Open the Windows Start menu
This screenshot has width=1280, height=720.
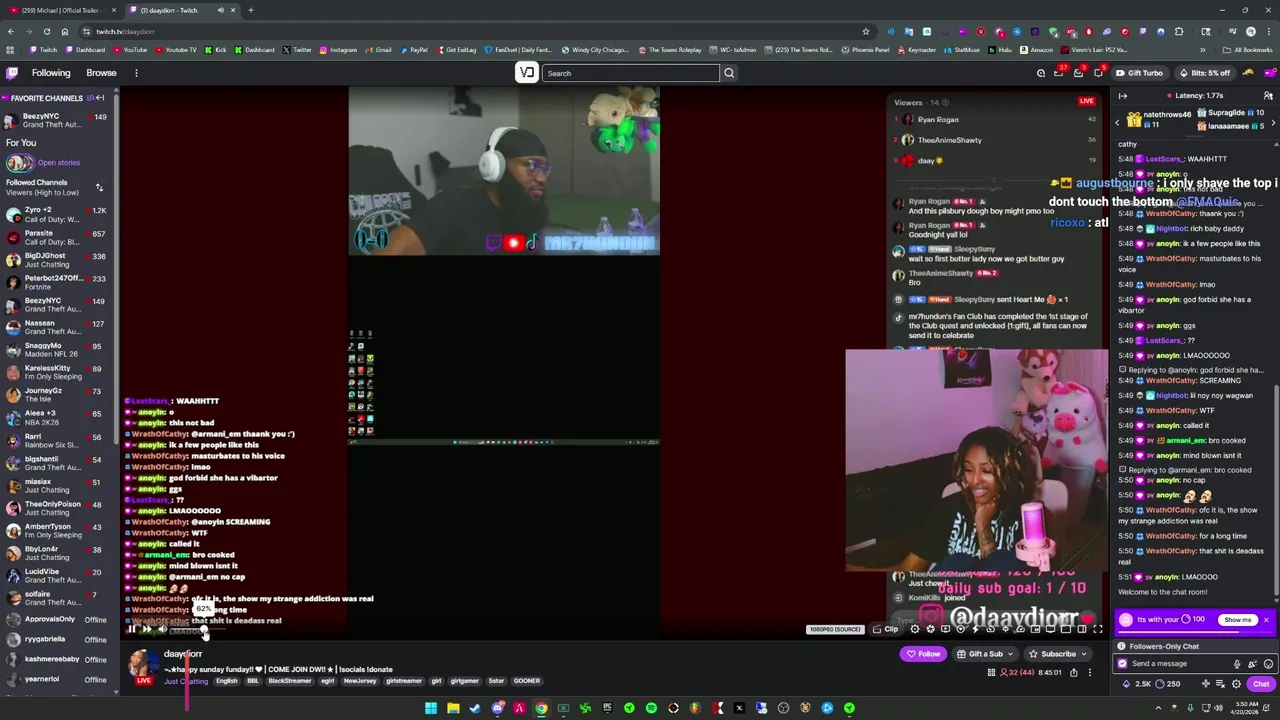pos(431,708)
